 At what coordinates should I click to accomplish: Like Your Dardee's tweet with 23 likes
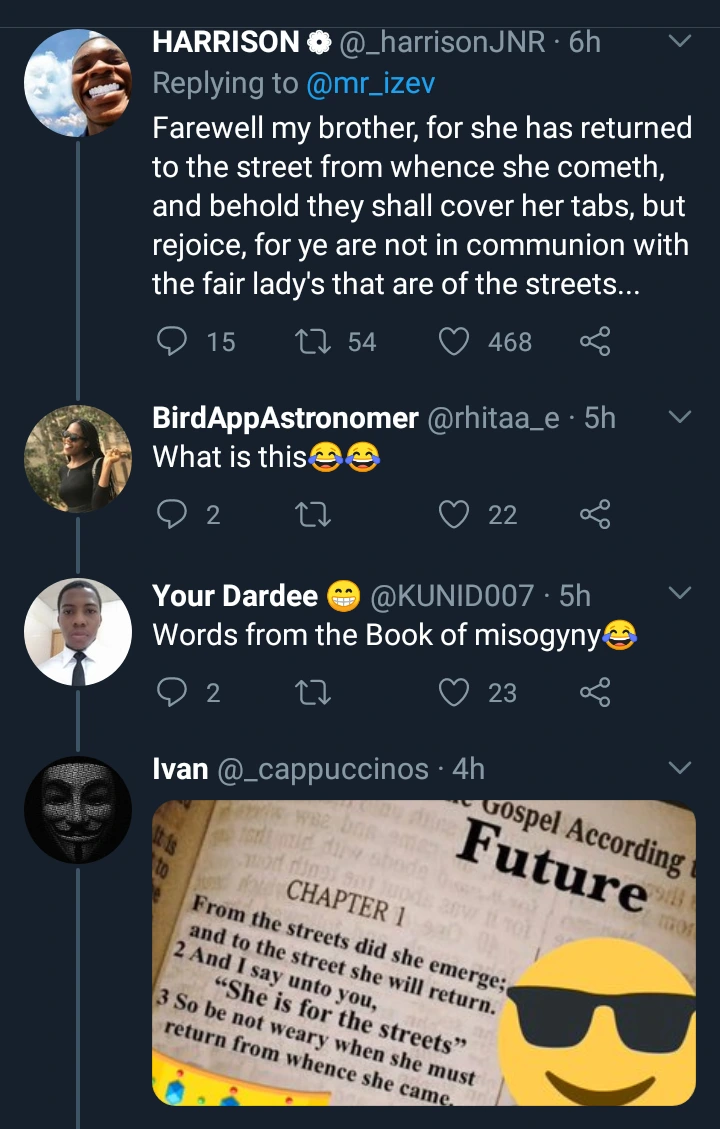(455, 692)
